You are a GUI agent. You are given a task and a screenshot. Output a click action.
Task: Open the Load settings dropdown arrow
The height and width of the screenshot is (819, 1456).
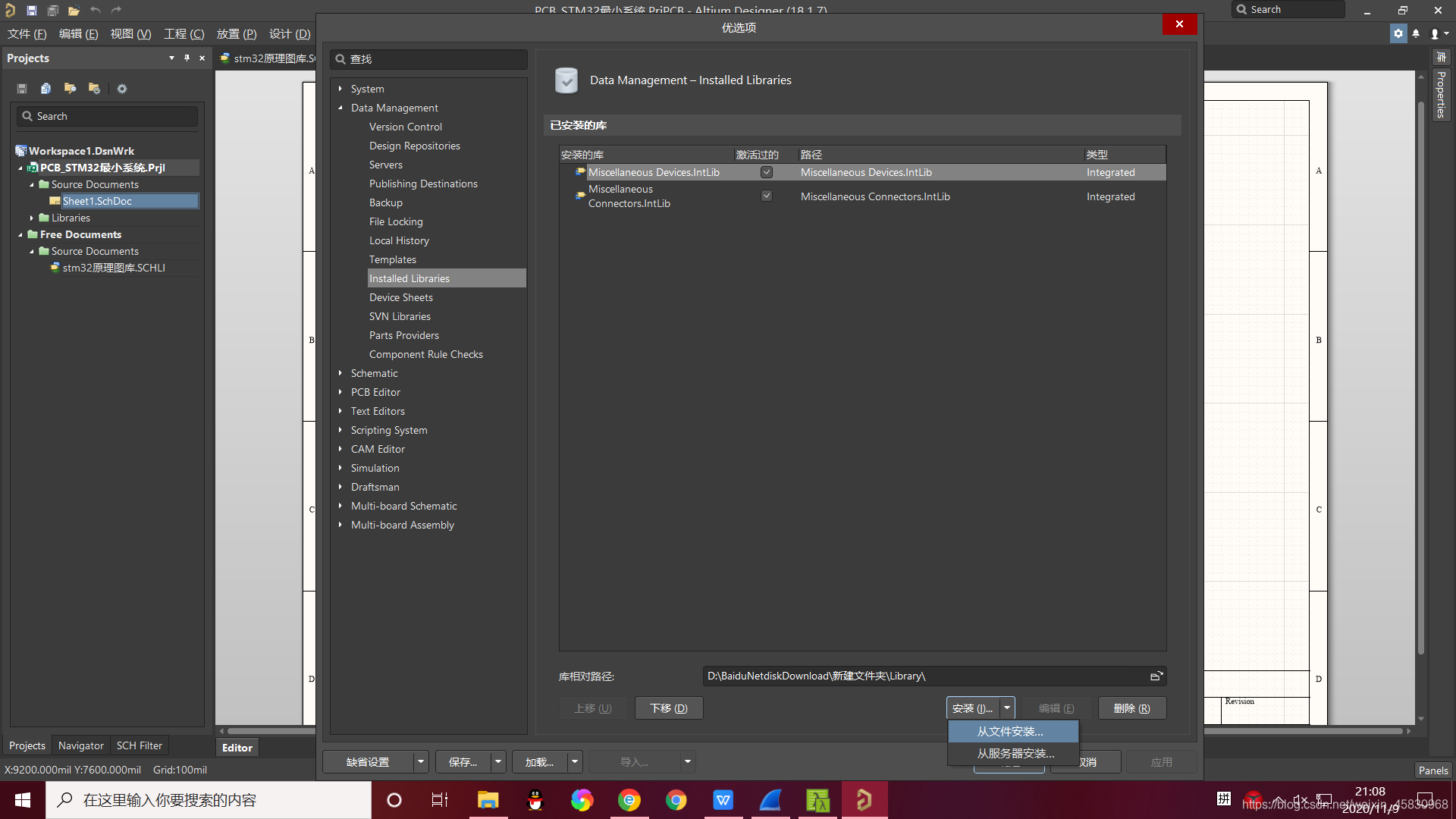click(575, 761)
